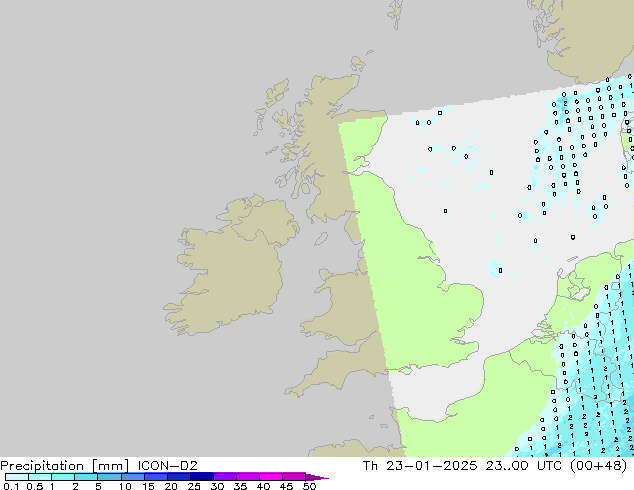Click the '15' legend value label

click(148, 486)
